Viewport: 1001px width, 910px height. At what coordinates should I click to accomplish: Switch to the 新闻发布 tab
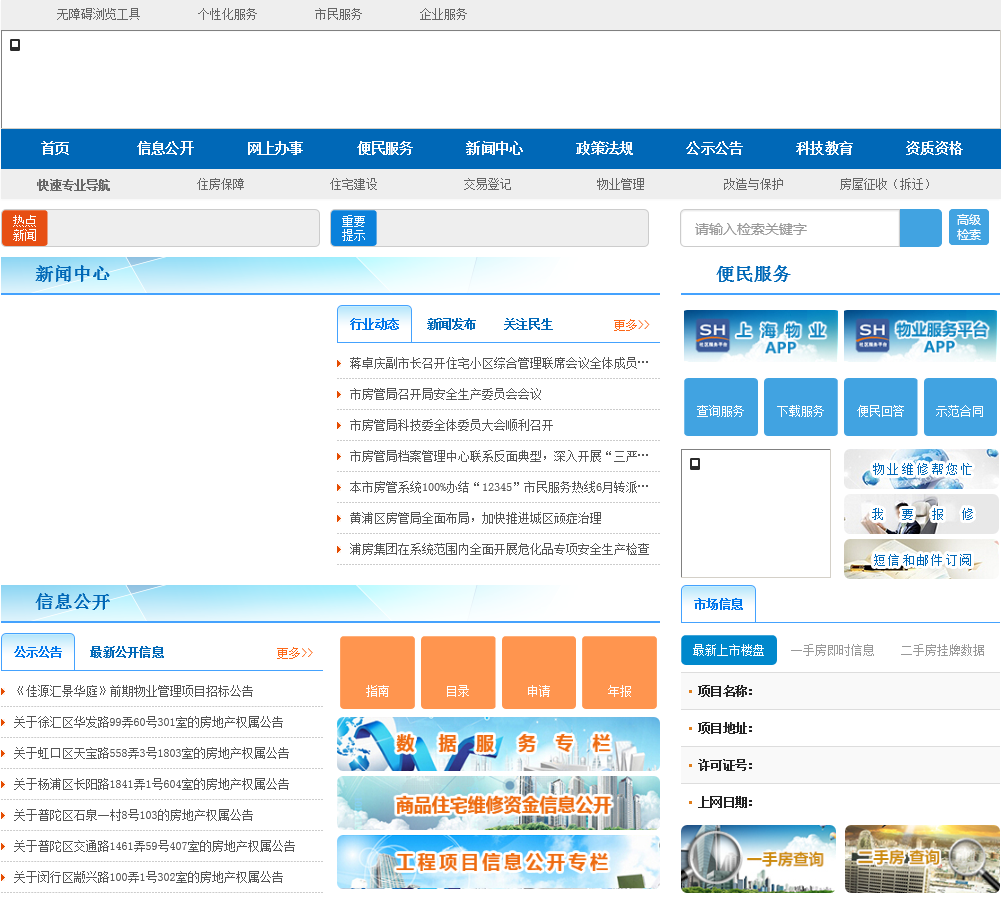[451, 325]
